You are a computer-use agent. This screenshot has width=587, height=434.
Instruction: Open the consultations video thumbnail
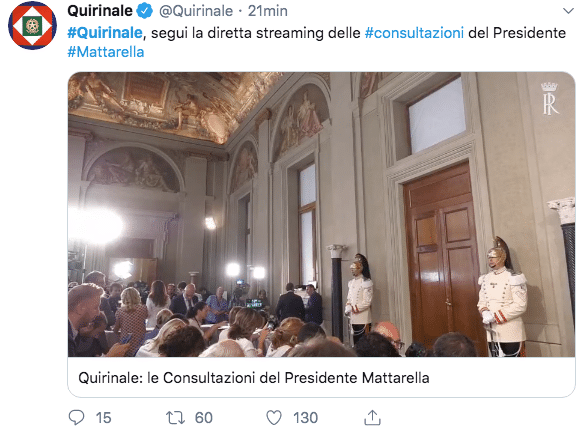point(321,214)
